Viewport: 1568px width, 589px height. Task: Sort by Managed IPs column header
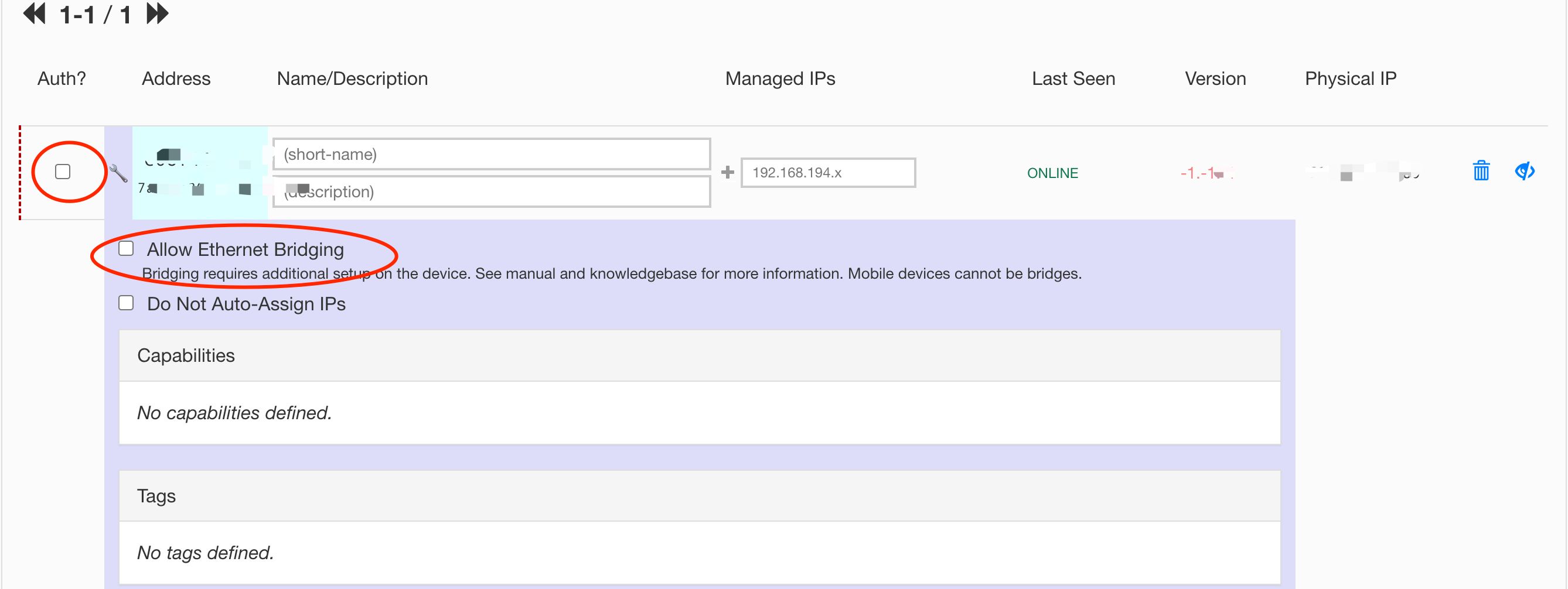780,78
